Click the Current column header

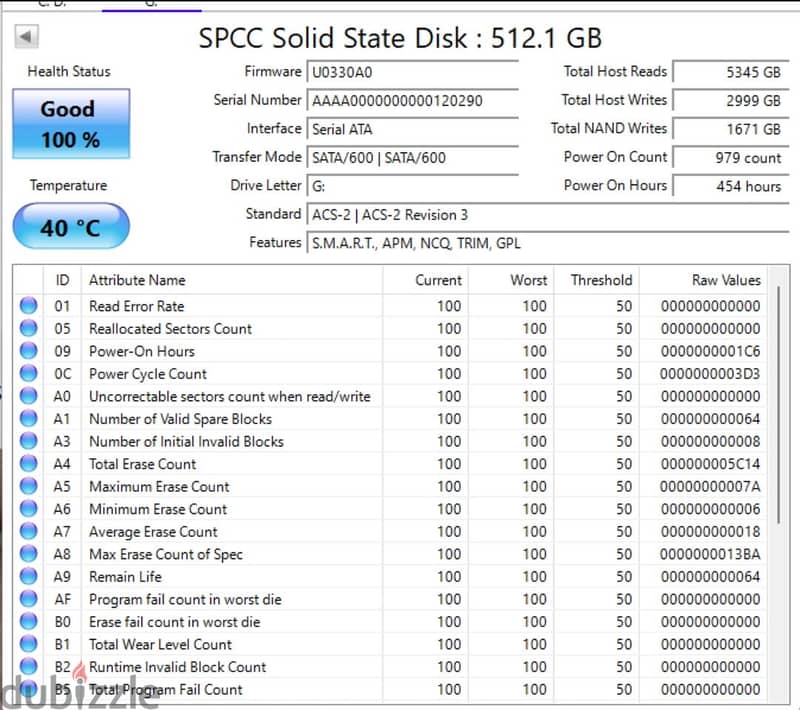(x=425, y=280)
